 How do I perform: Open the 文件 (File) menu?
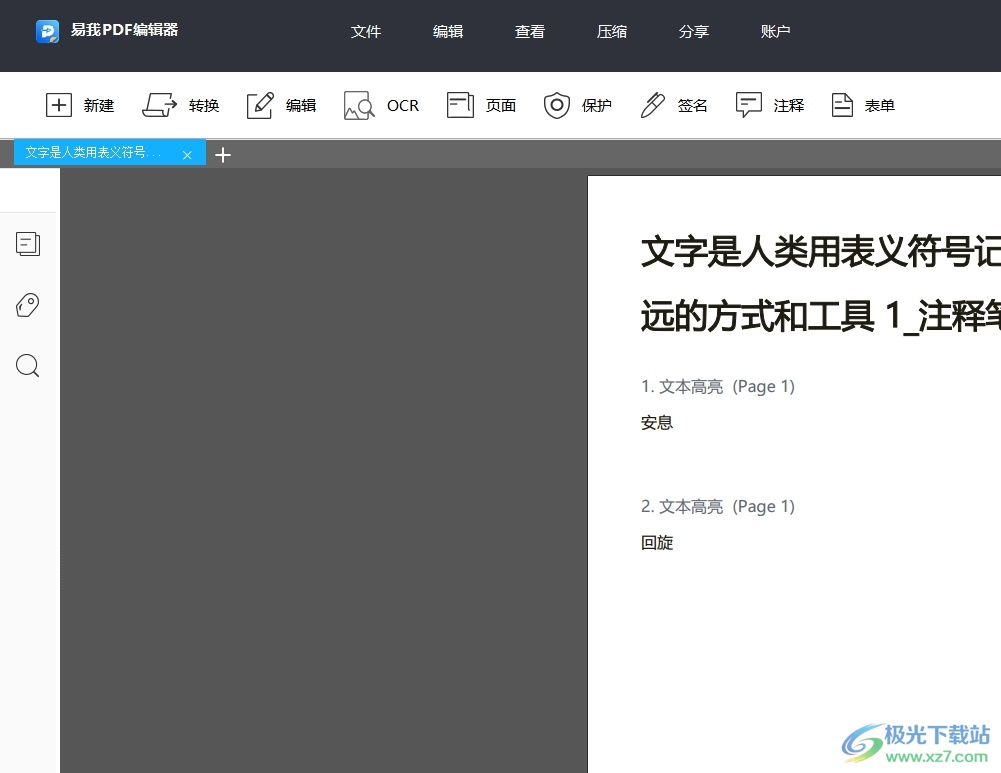click(366, 31)
